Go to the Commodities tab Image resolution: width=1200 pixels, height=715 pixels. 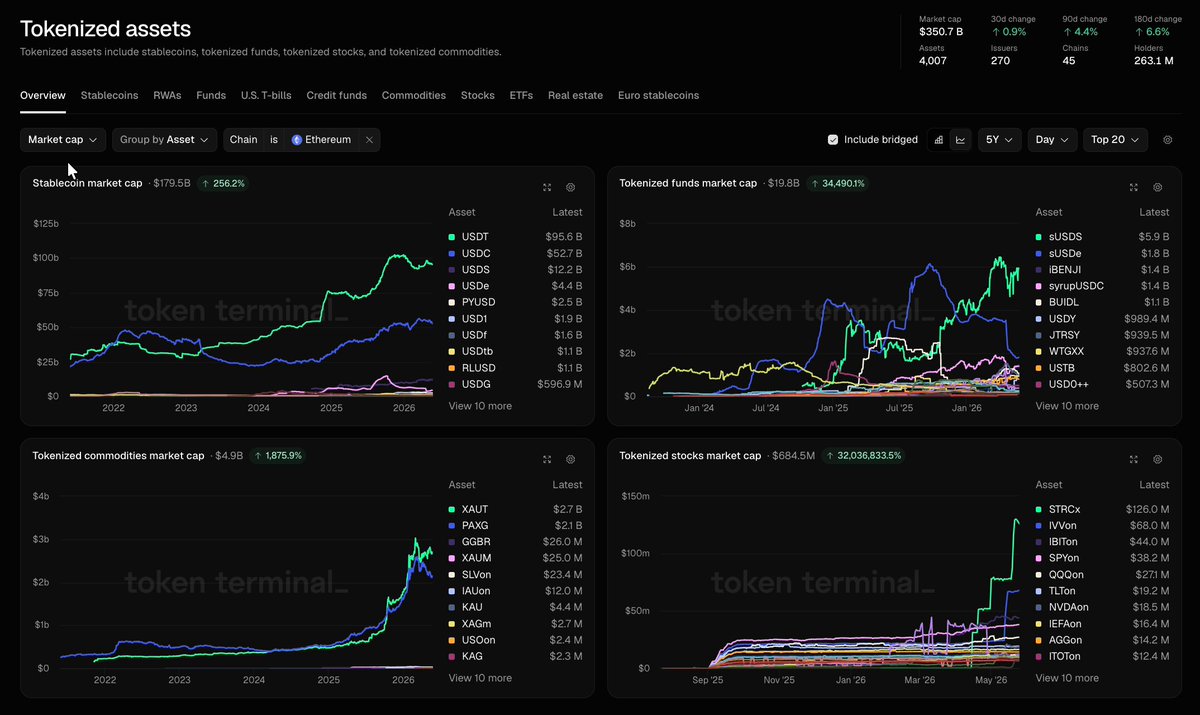pos(414,95)
